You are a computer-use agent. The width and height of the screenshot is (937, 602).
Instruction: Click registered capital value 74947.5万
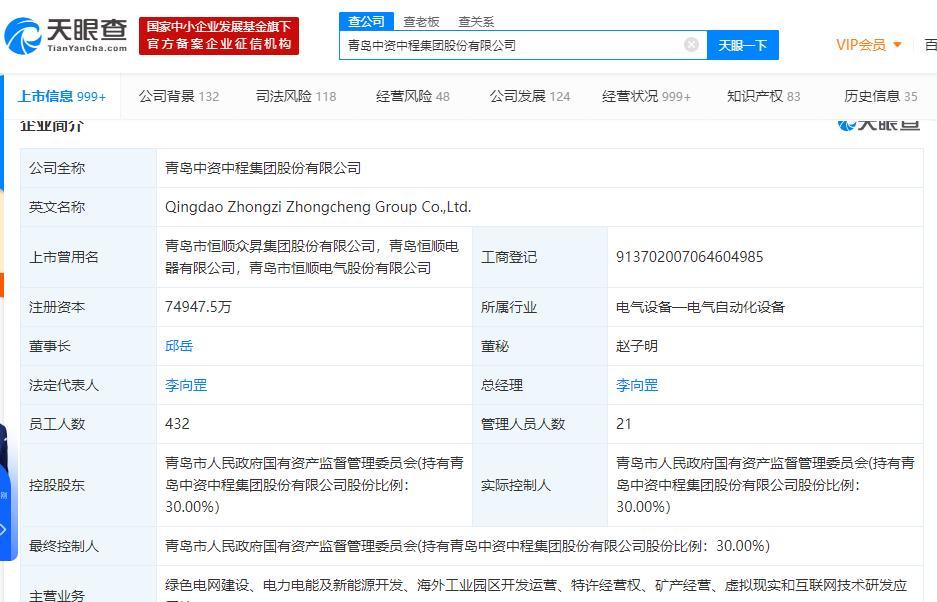click(198, 307)
